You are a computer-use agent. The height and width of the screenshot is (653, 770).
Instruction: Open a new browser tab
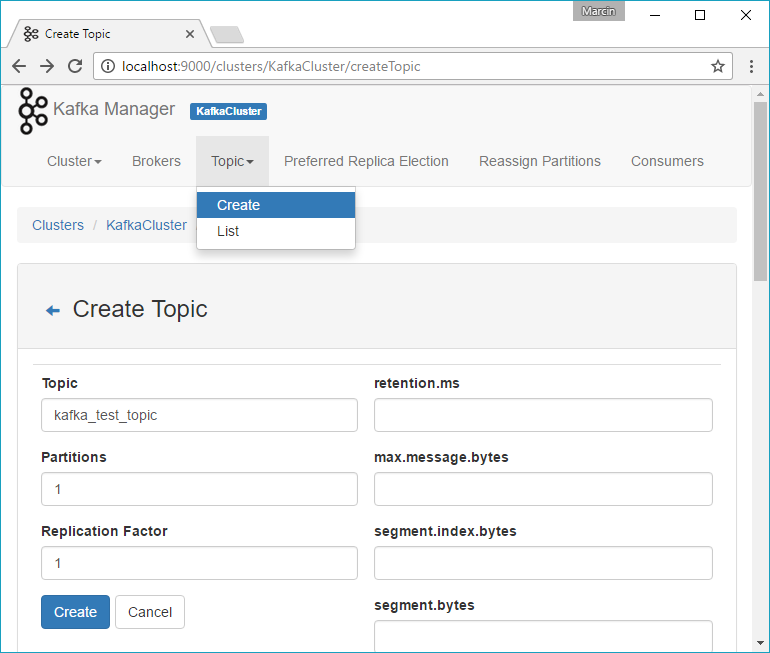coord(226,34)
